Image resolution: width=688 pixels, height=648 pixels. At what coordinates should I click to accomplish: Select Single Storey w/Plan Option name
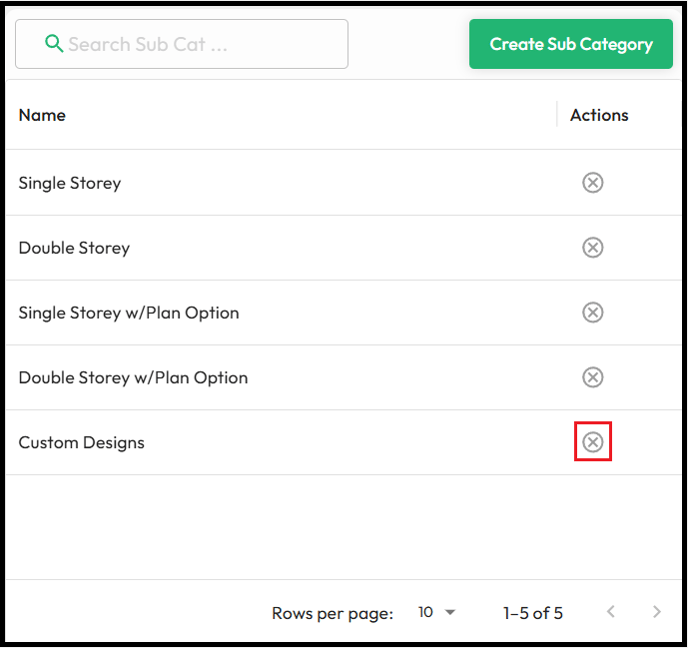(129, 313)
